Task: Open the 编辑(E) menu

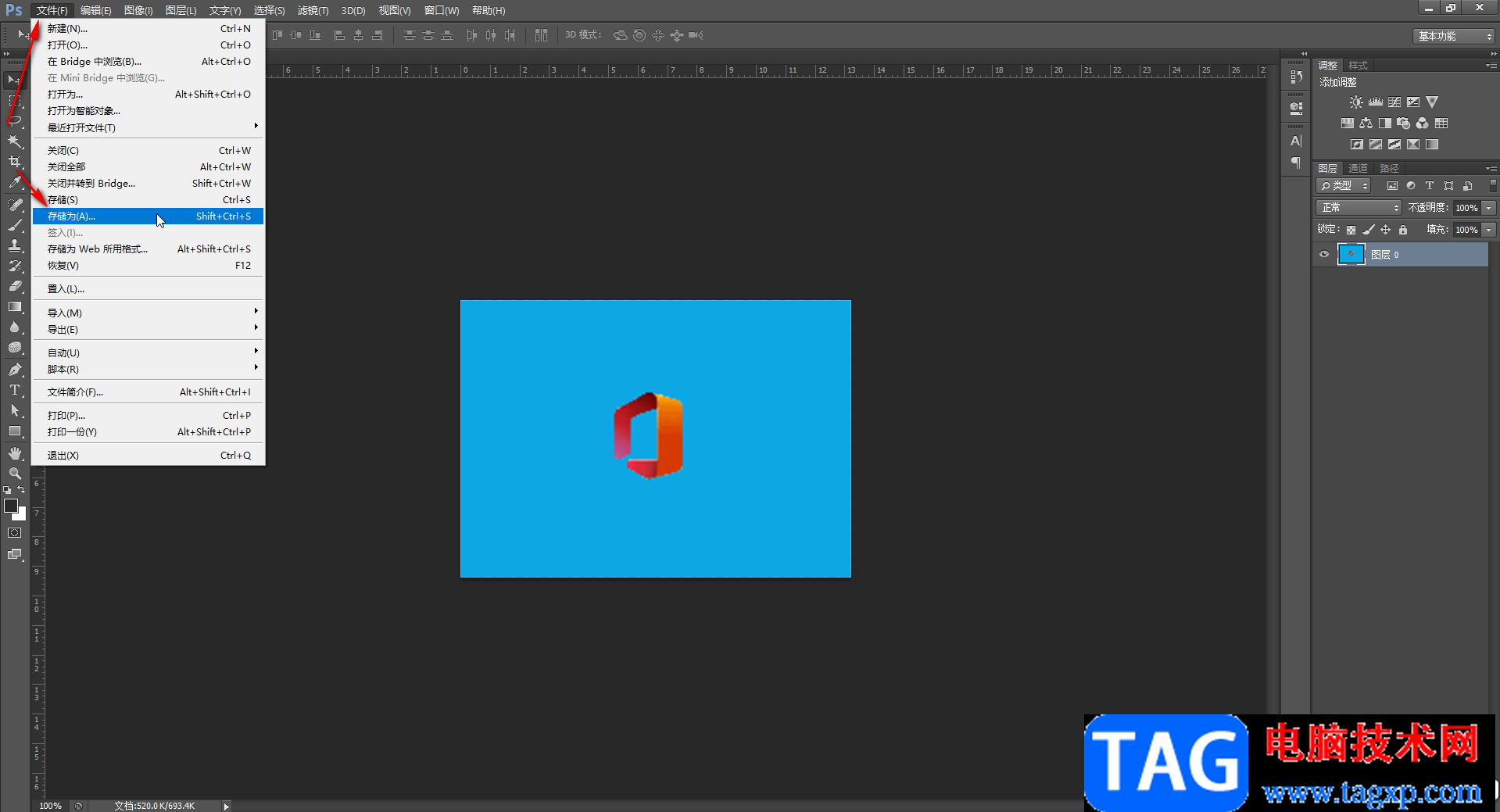Action: 95,10
